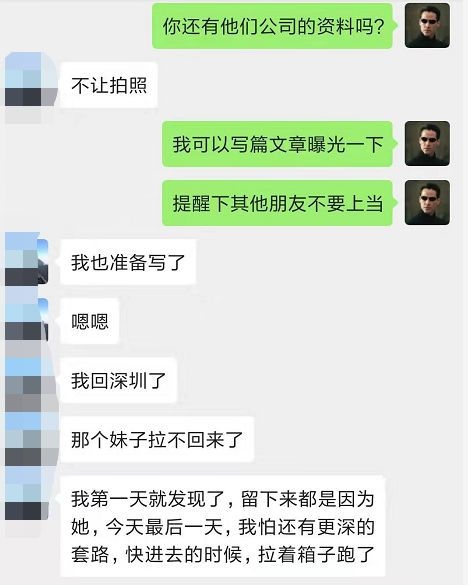
Task: Select the green message 我可以写篇文章曝光一下
Action: coord(278,144)
